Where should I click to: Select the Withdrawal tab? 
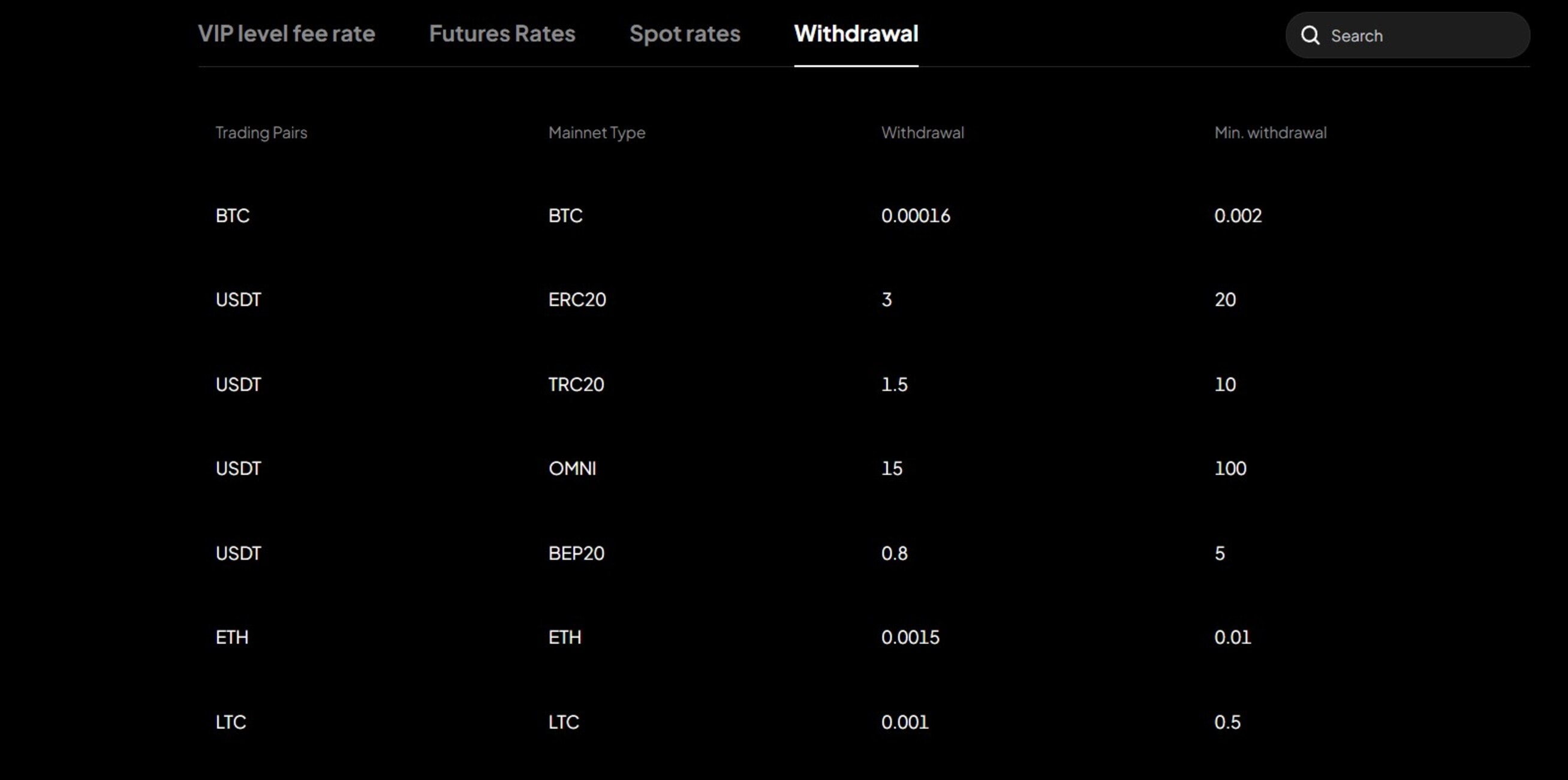point(856,34)
